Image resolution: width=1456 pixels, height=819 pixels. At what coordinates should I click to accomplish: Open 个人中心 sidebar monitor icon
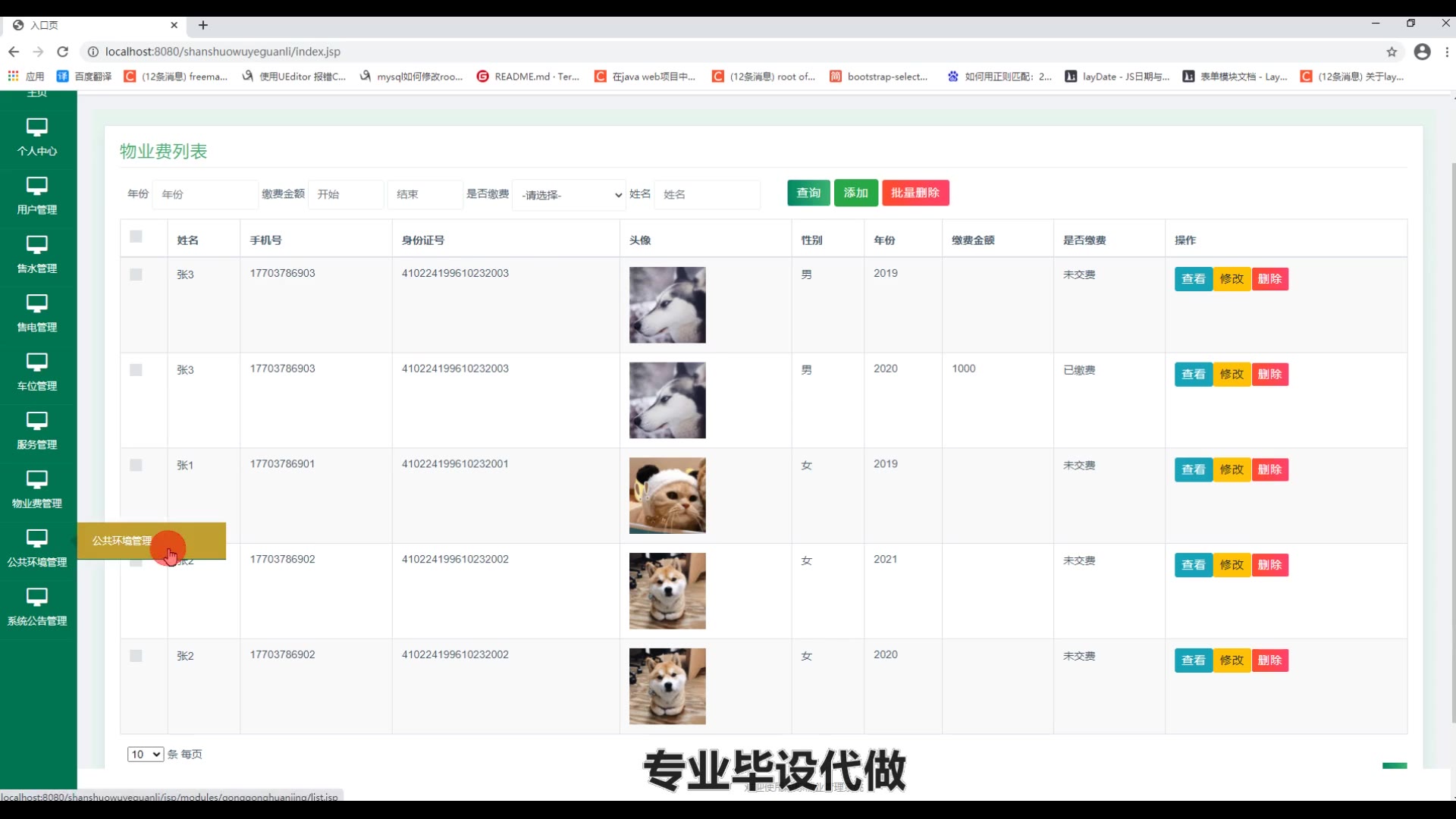36,127
